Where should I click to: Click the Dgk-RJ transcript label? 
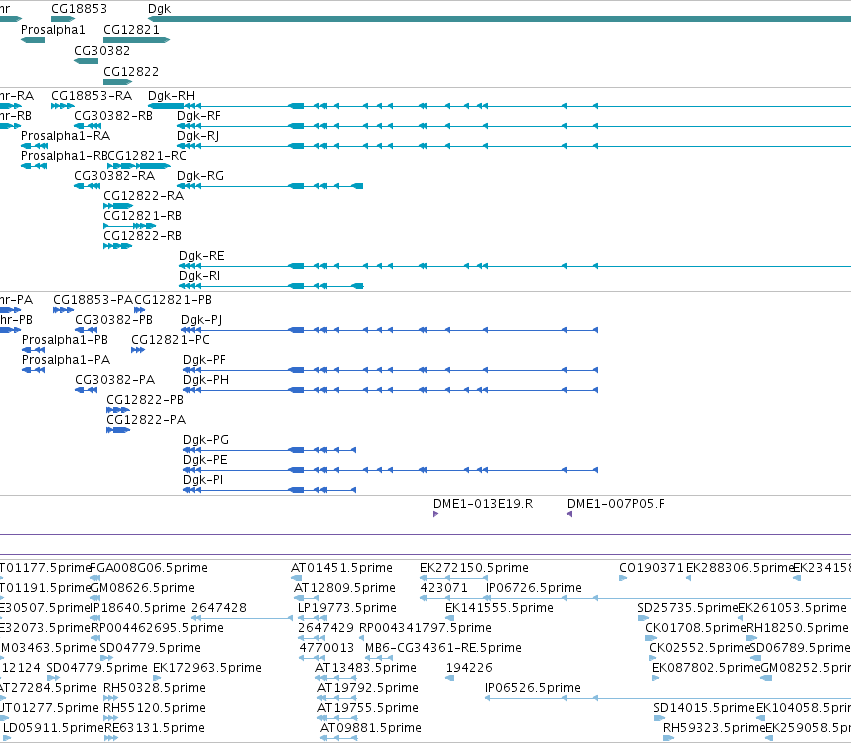198,136
